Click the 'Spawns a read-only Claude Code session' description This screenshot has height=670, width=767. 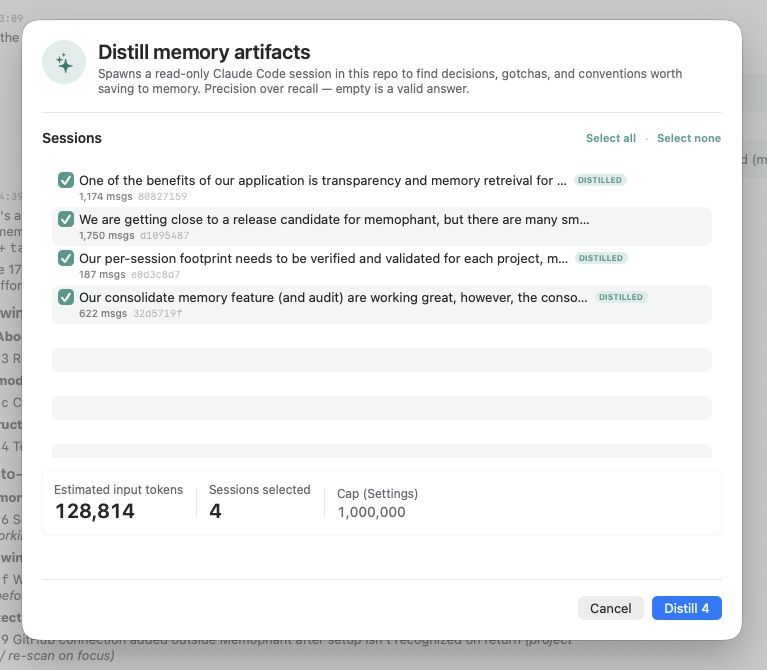pos(390,81)
